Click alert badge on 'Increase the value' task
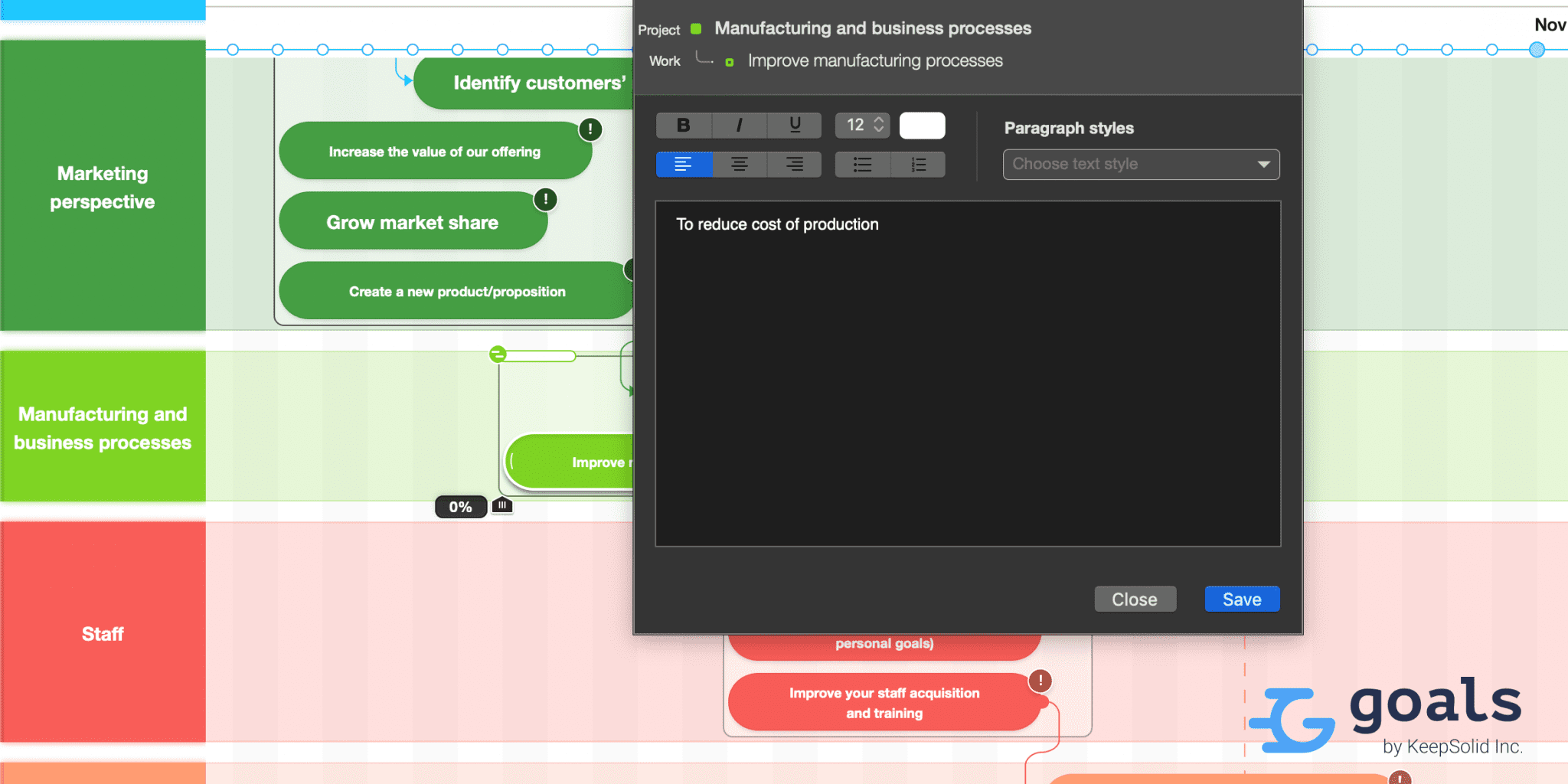Image resolution: width=1568 pixels, height=784 pixels. click(x=590, y=129)
